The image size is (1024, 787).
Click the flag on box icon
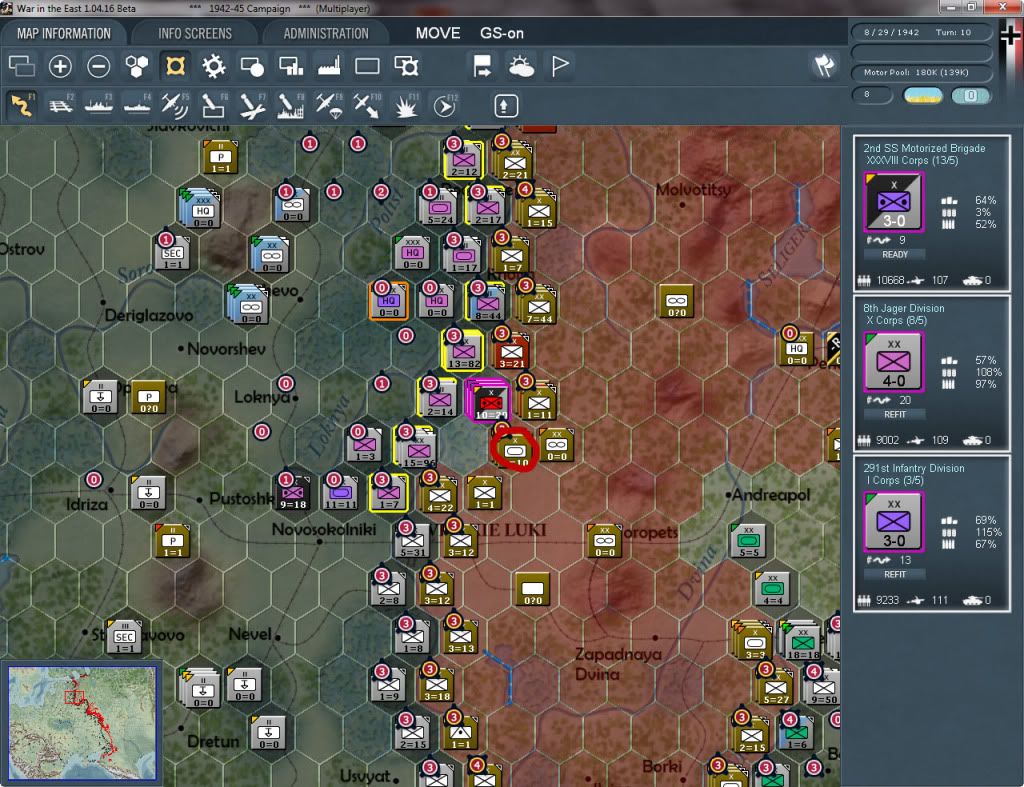point(482,66)
